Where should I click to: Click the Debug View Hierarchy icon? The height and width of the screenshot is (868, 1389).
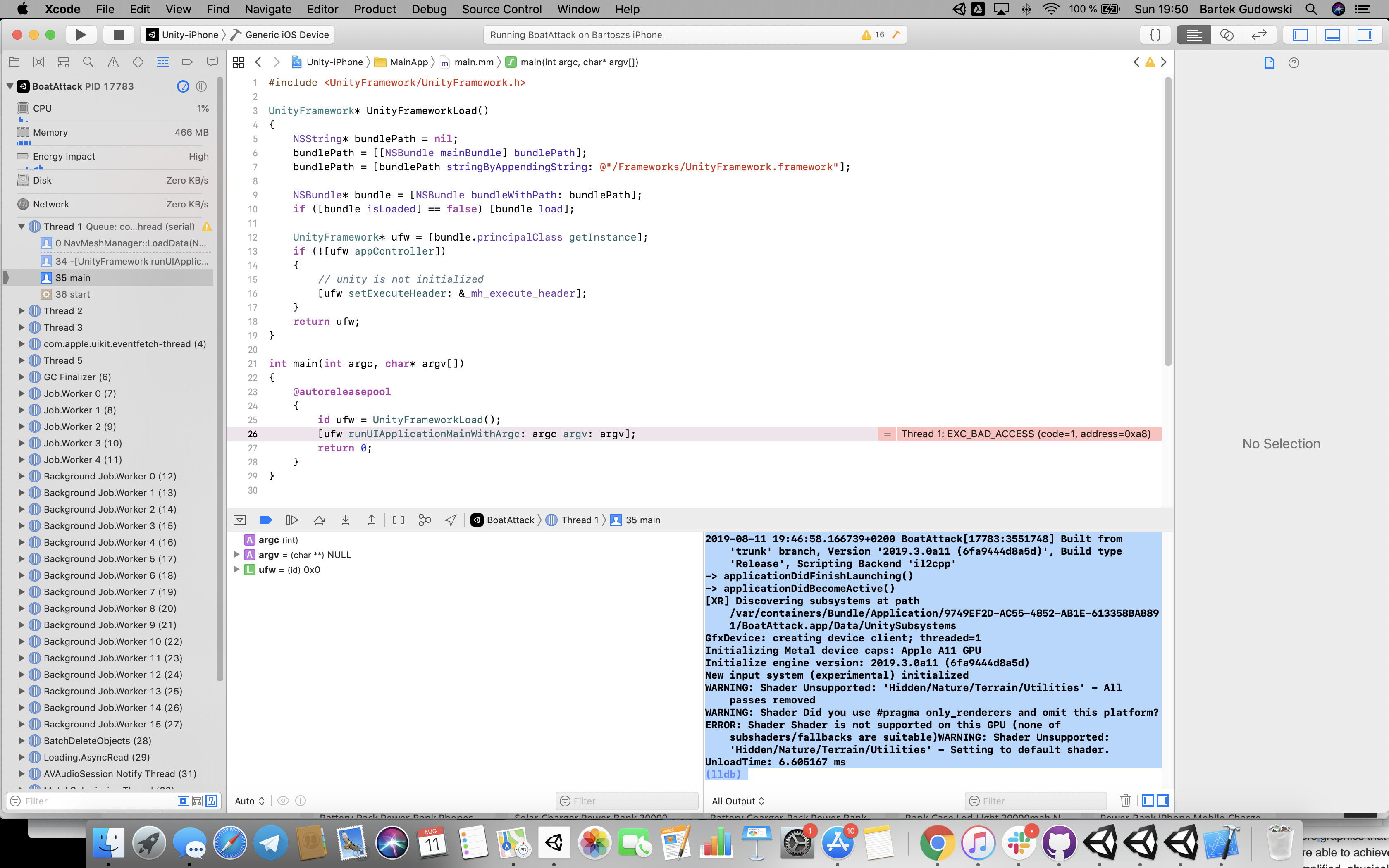(x=399, y=520)
